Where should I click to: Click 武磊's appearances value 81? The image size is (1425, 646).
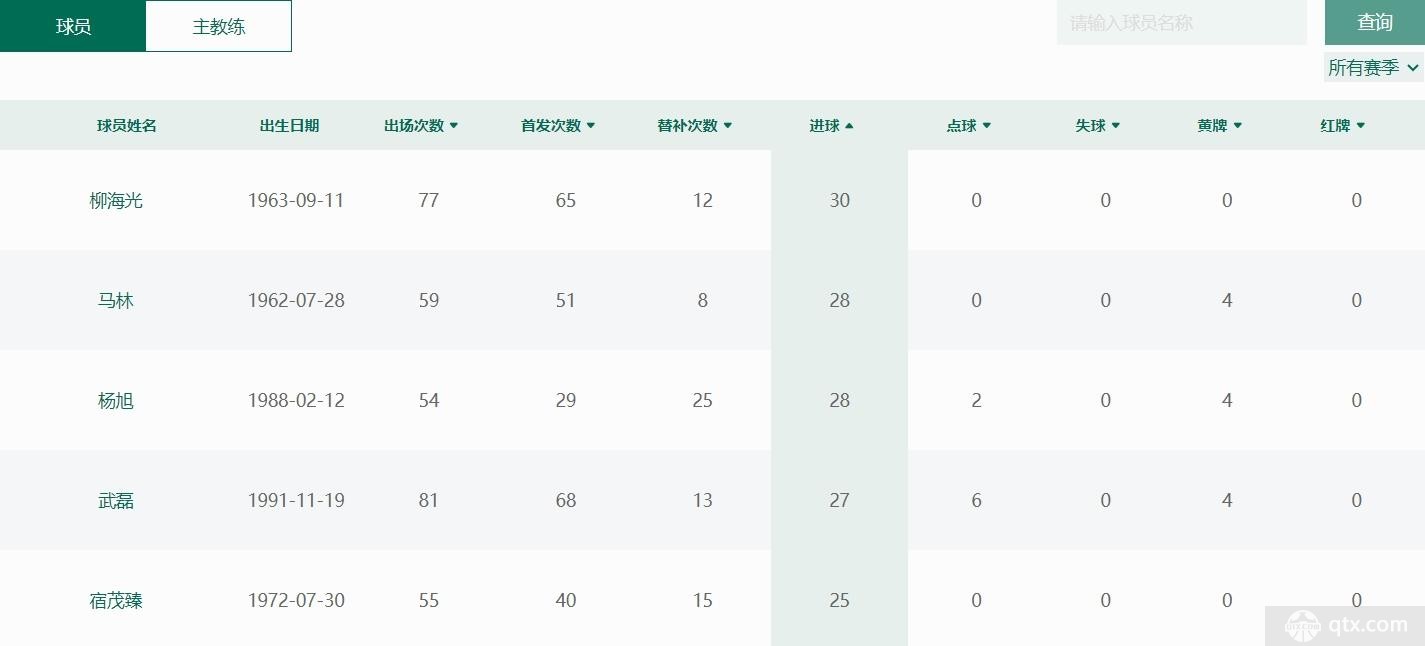(429, 500)
